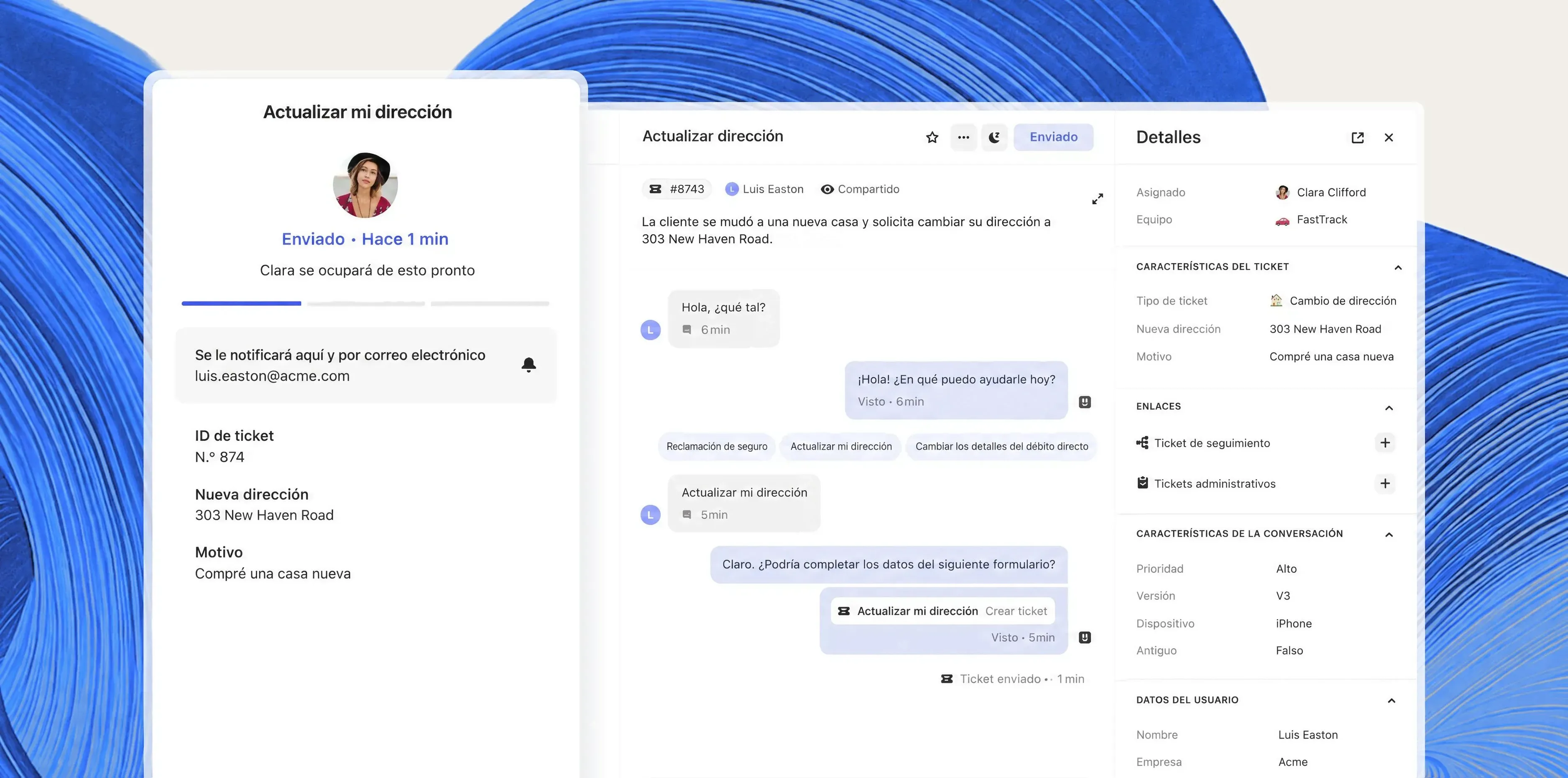Collapse Características de la conversación section

(1389, 535)
